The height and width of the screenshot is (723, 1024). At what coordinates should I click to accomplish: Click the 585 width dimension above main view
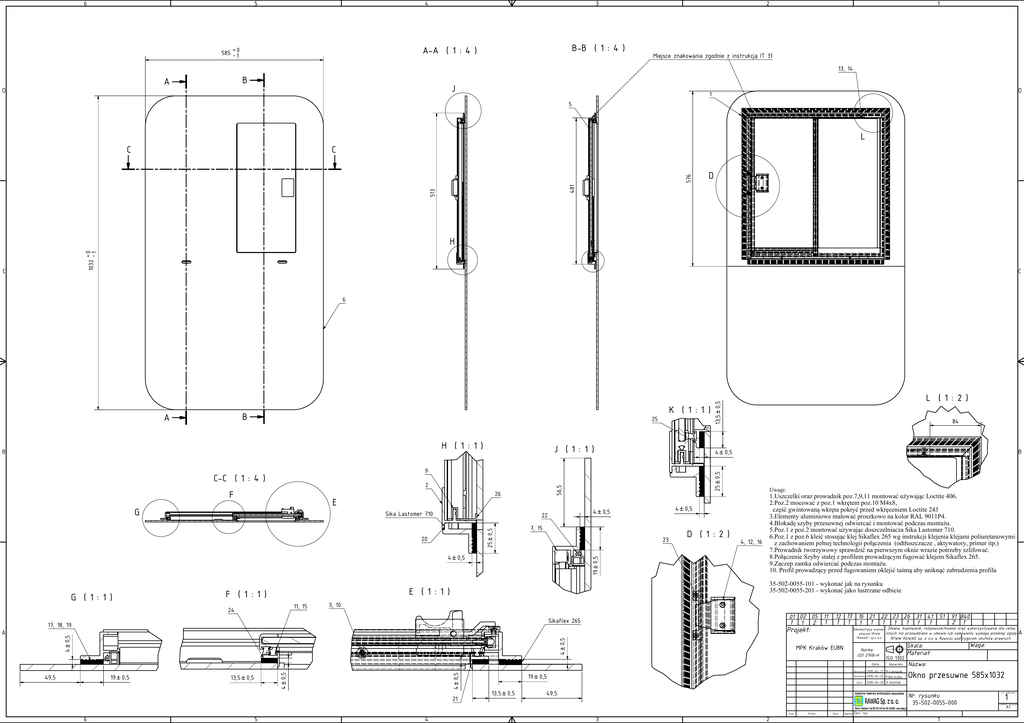[231, 53]
